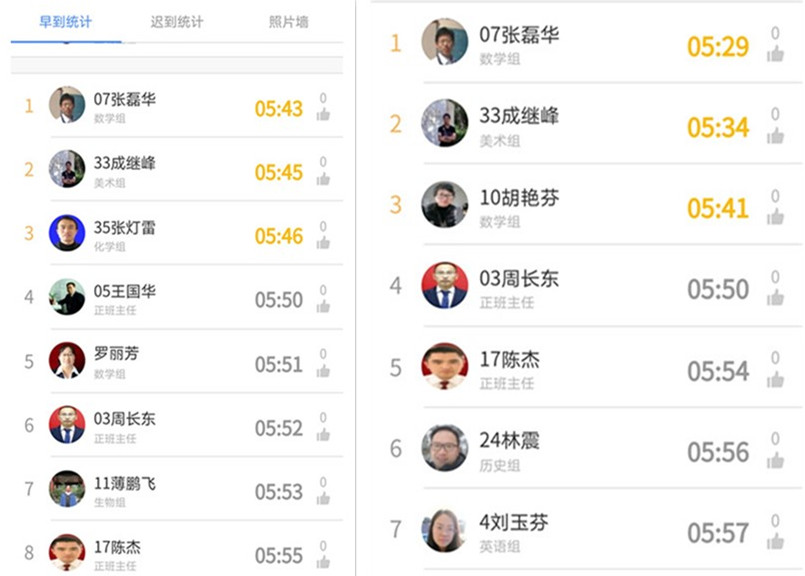Toggle like on 周长东's 05:52 entry

pos(323,434)
